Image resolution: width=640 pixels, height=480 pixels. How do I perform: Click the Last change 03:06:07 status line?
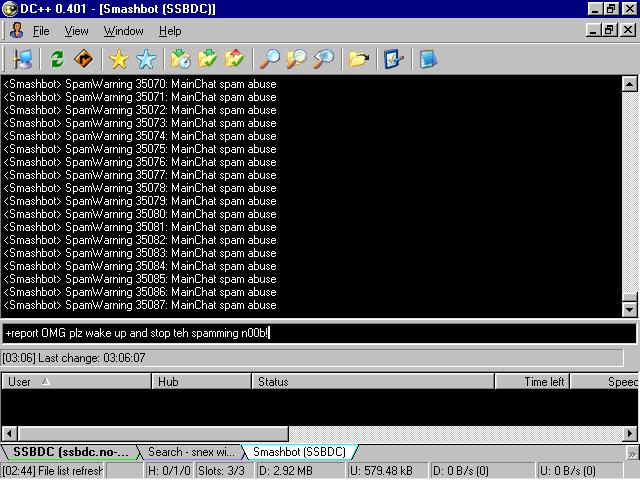tap(313, 358)
